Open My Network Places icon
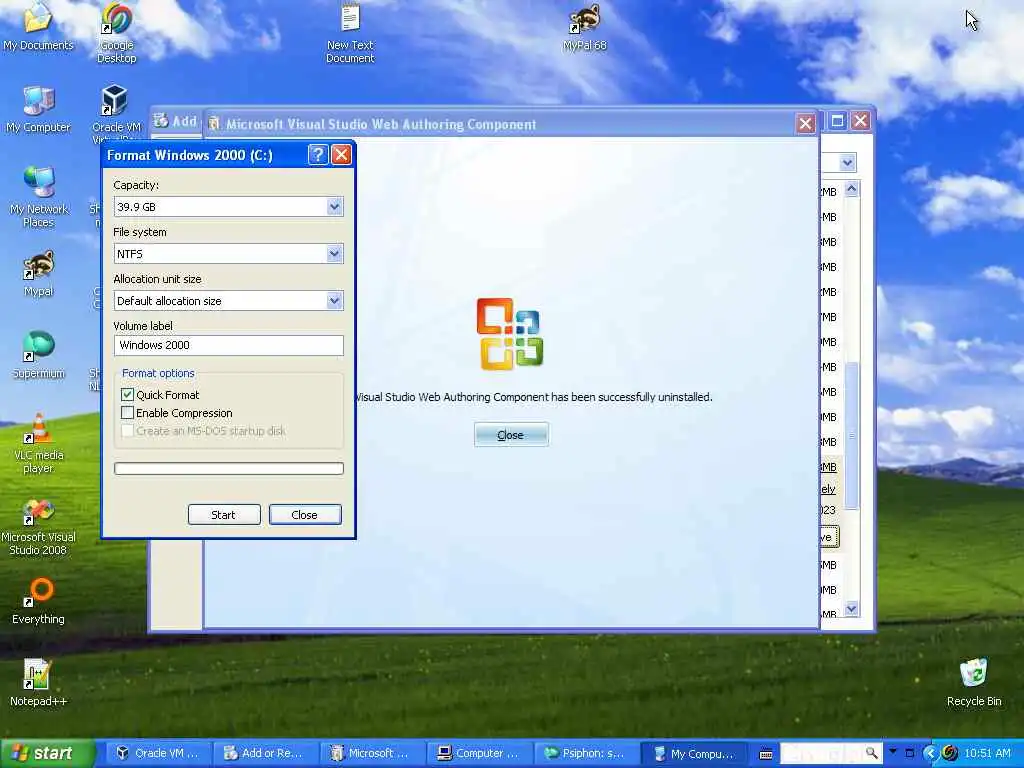The width and height of the screenshot is (1024, 768). pos(38,196)
